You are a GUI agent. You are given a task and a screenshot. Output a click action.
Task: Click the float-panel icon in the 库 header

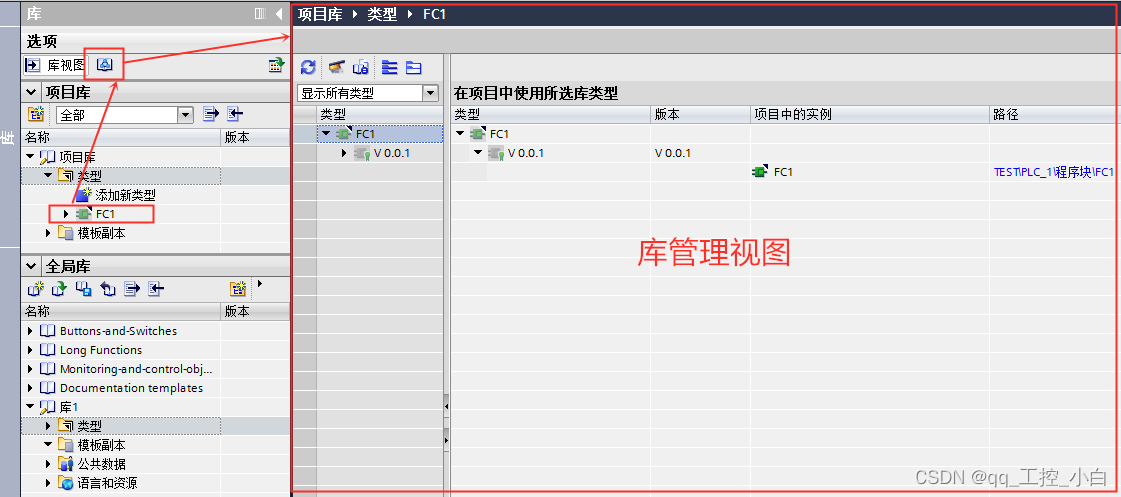click(x=260, y=14)
